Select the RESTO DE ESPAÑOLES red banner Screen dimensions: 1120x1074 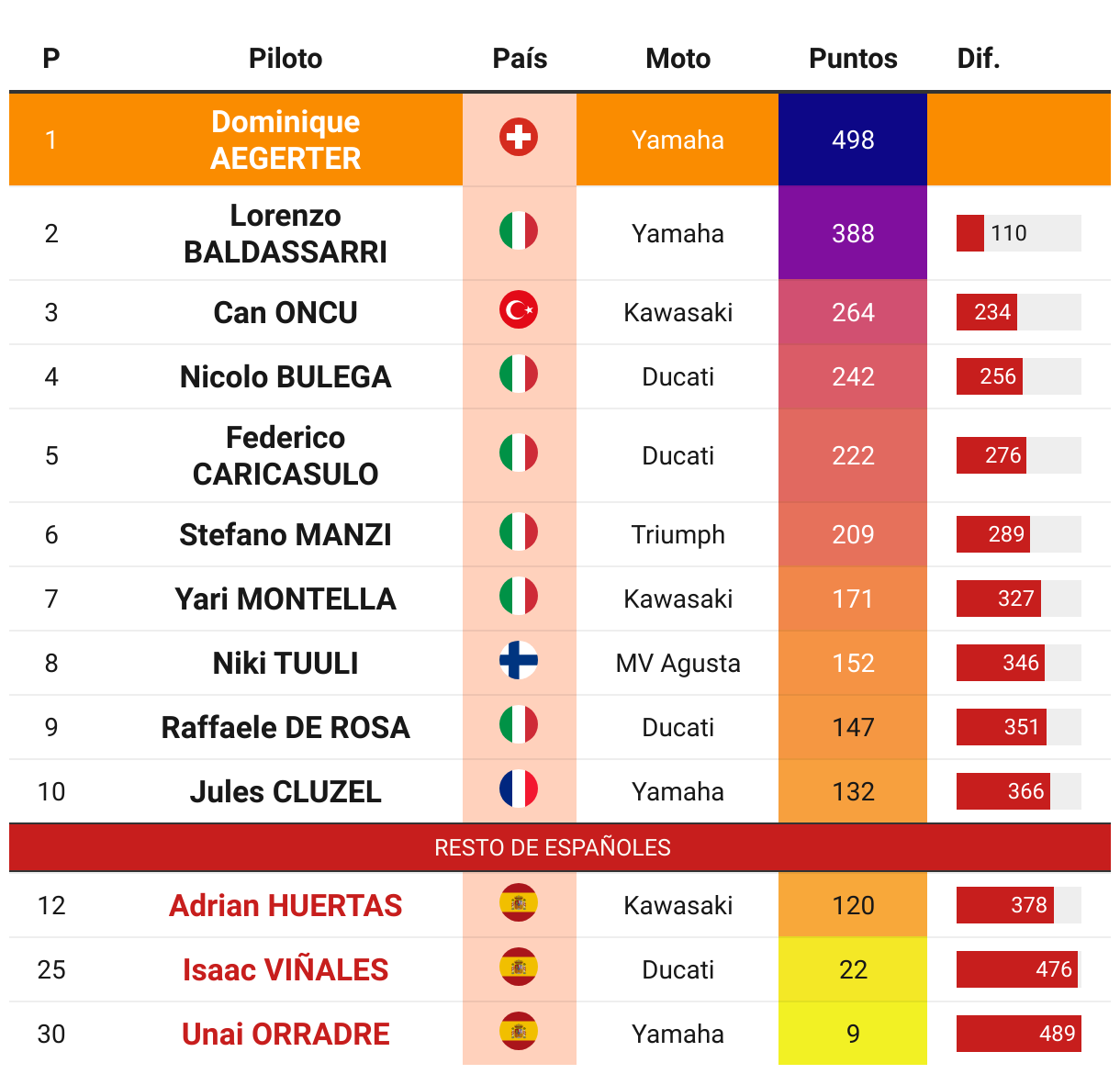pos(560,847)
